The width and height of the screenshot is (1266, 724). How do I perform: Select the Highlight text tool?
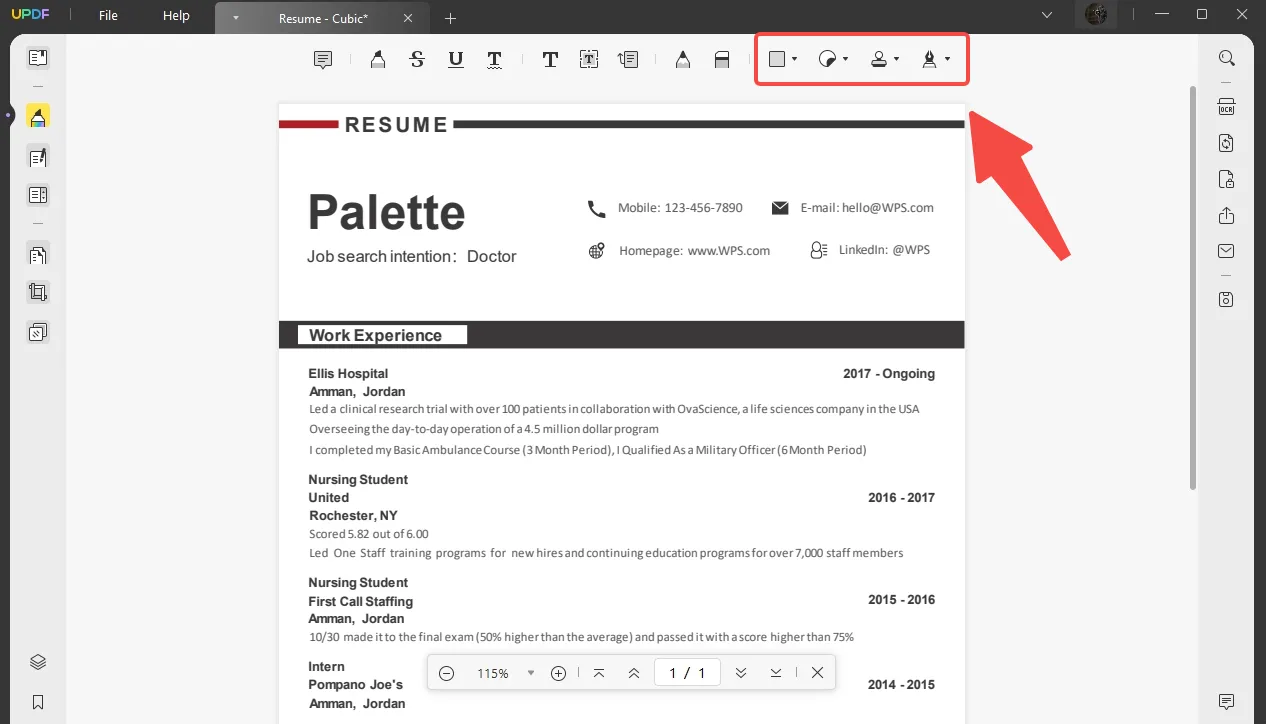click(378, 60)
